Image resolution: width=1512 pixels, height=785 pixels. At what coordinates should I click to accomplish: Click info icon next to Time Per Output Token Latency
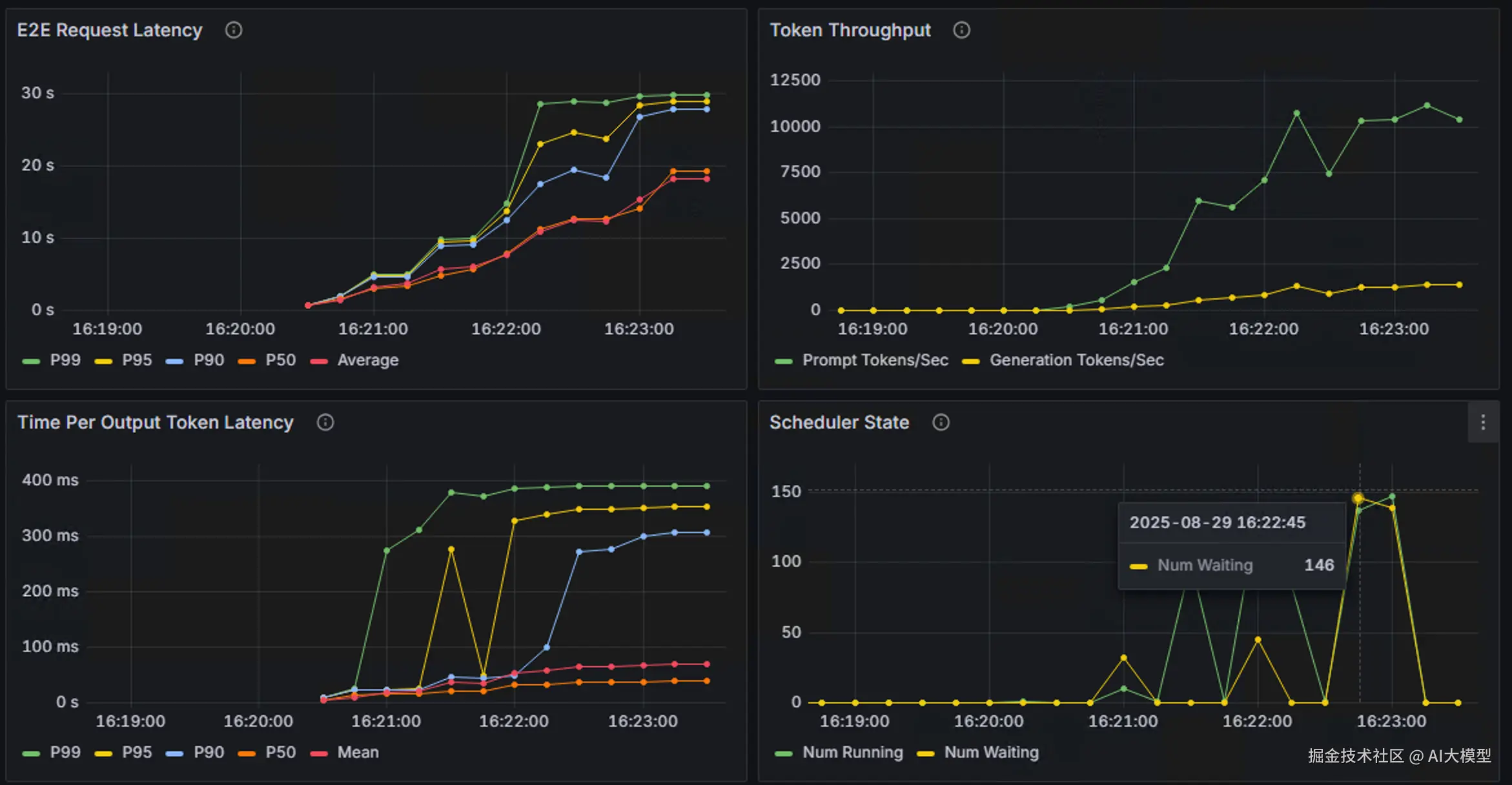coord(325,422)
